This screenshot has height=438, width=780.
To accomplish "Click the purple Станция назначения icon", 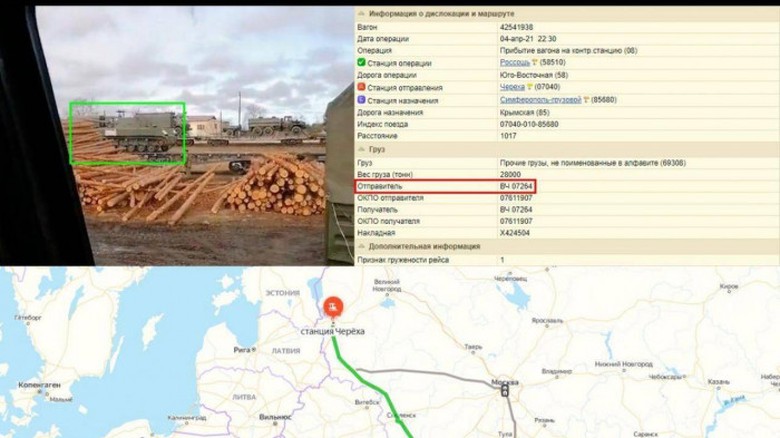I will pos(361,100).
